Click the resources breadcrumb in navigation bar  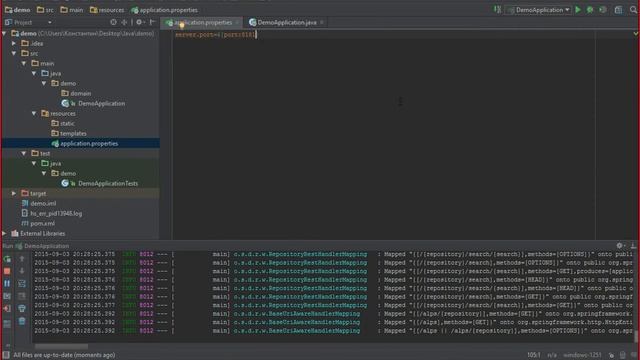pos(107,10)
